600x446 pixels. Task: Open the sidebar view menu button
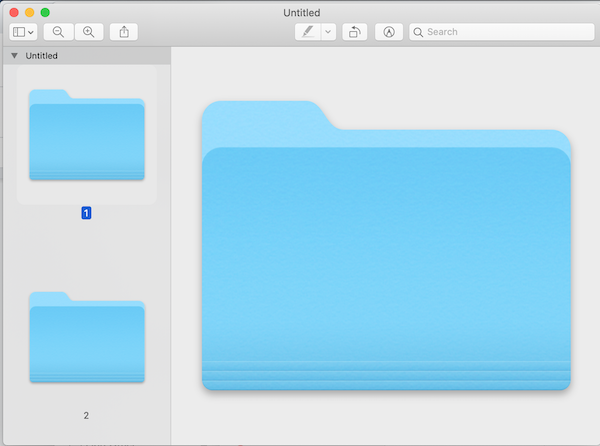tap(23, 32)
